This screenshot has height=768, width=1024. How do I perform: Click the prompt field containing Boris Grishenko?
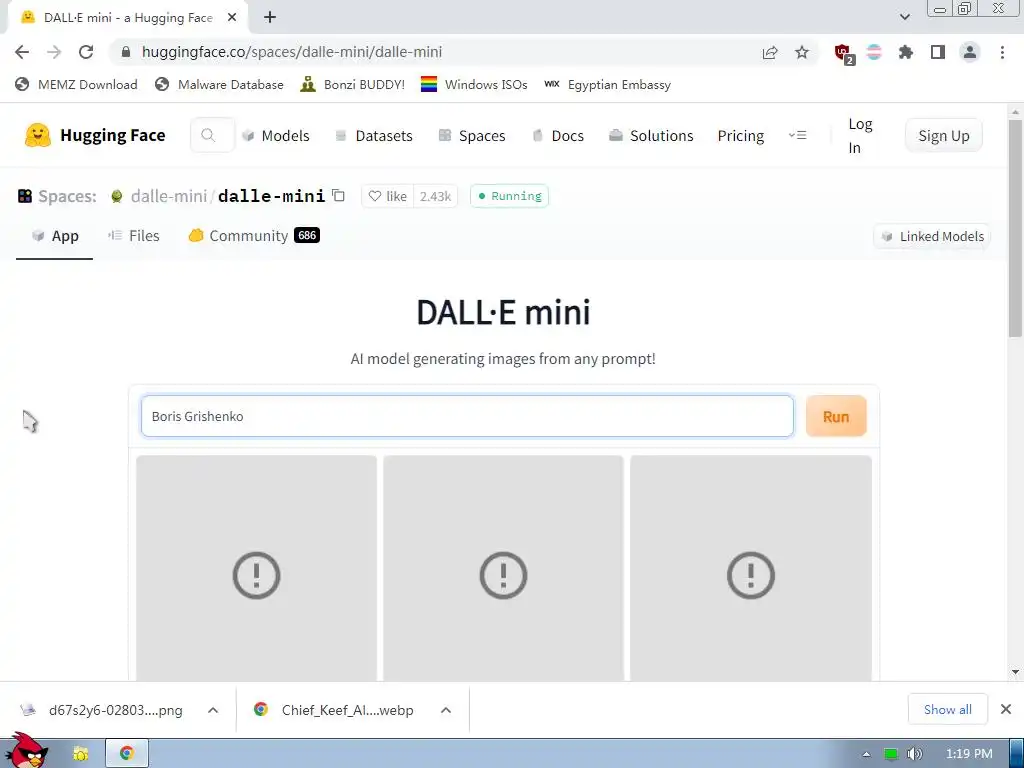pos(468,416)
